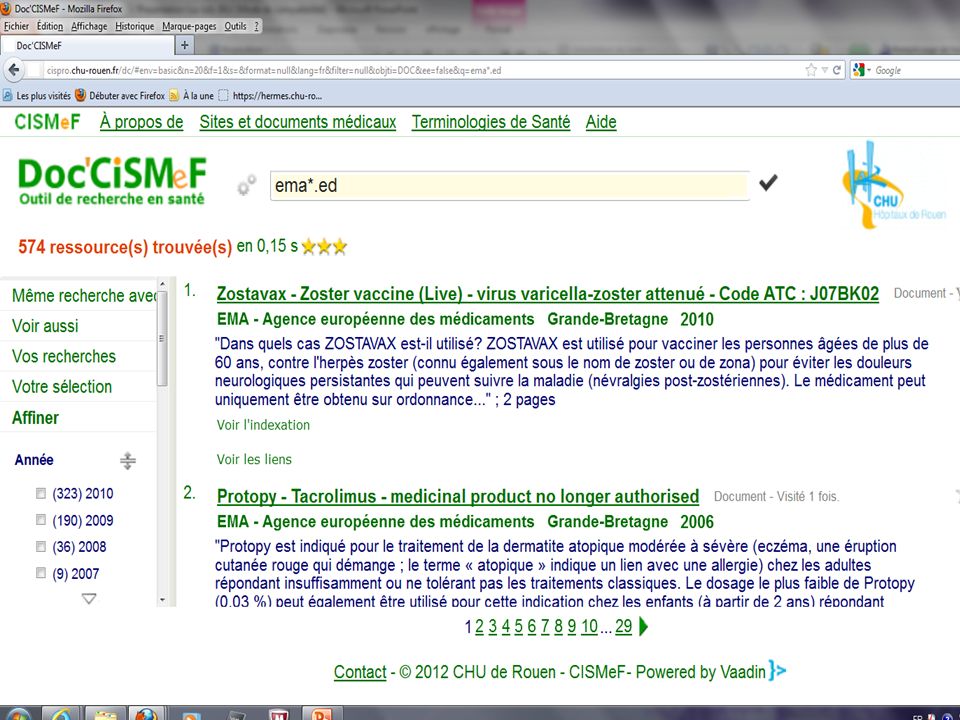960x720 pixels.
Task: Open the Affichage menu
Action: (89, 26)
